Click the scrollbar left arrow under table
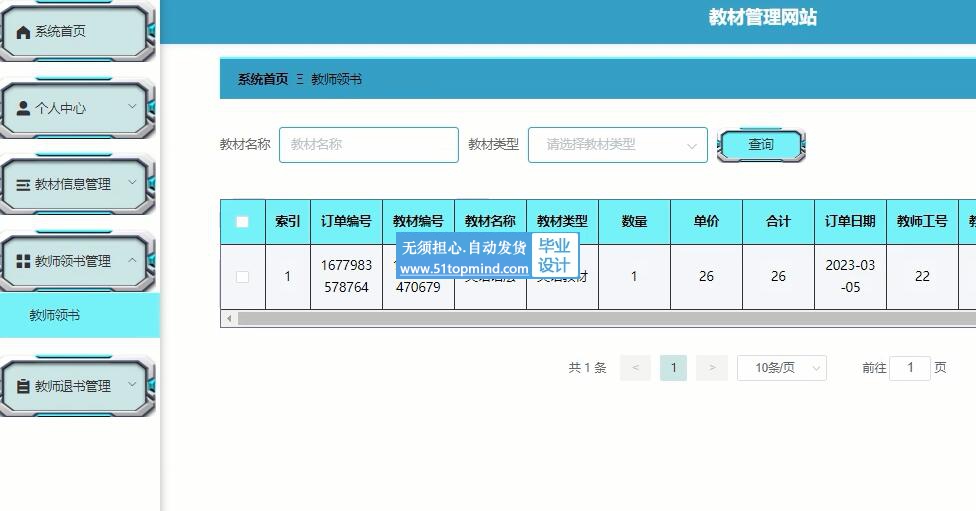 pos(229,319)
